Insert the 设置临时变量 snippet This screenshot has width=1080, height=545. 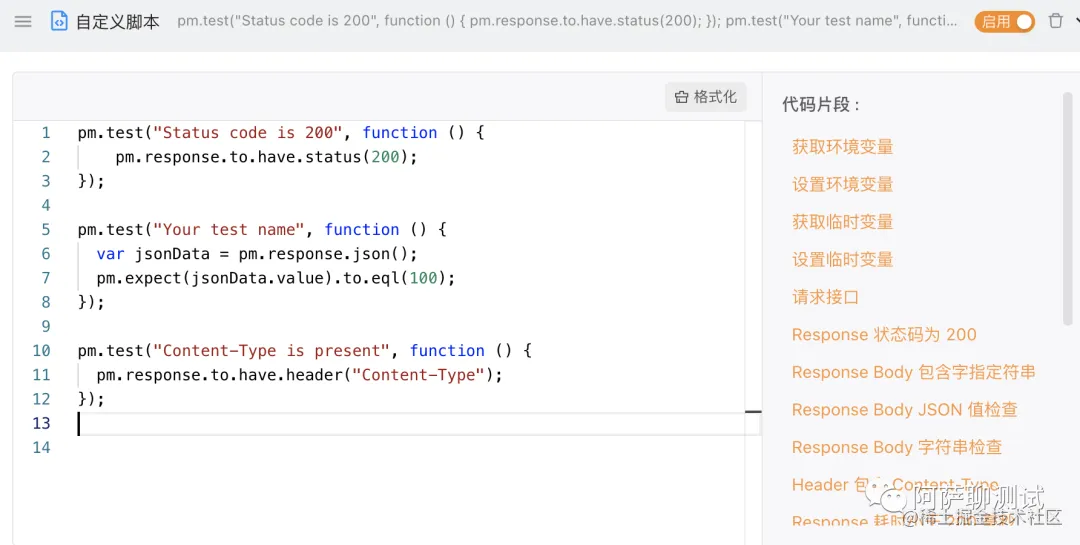[x=842, y=260]
